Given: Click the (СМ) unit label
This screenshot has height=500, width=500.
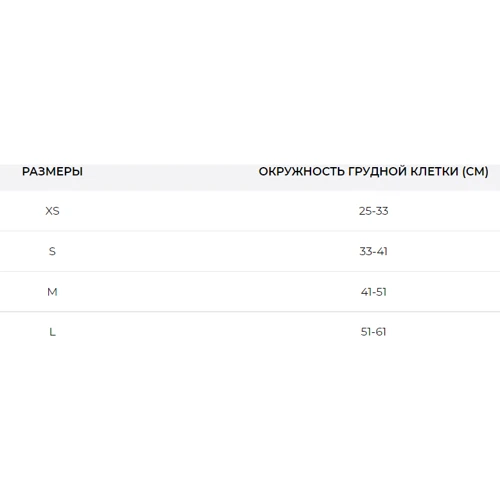Looking at the screenshot, I should point(475,171).
